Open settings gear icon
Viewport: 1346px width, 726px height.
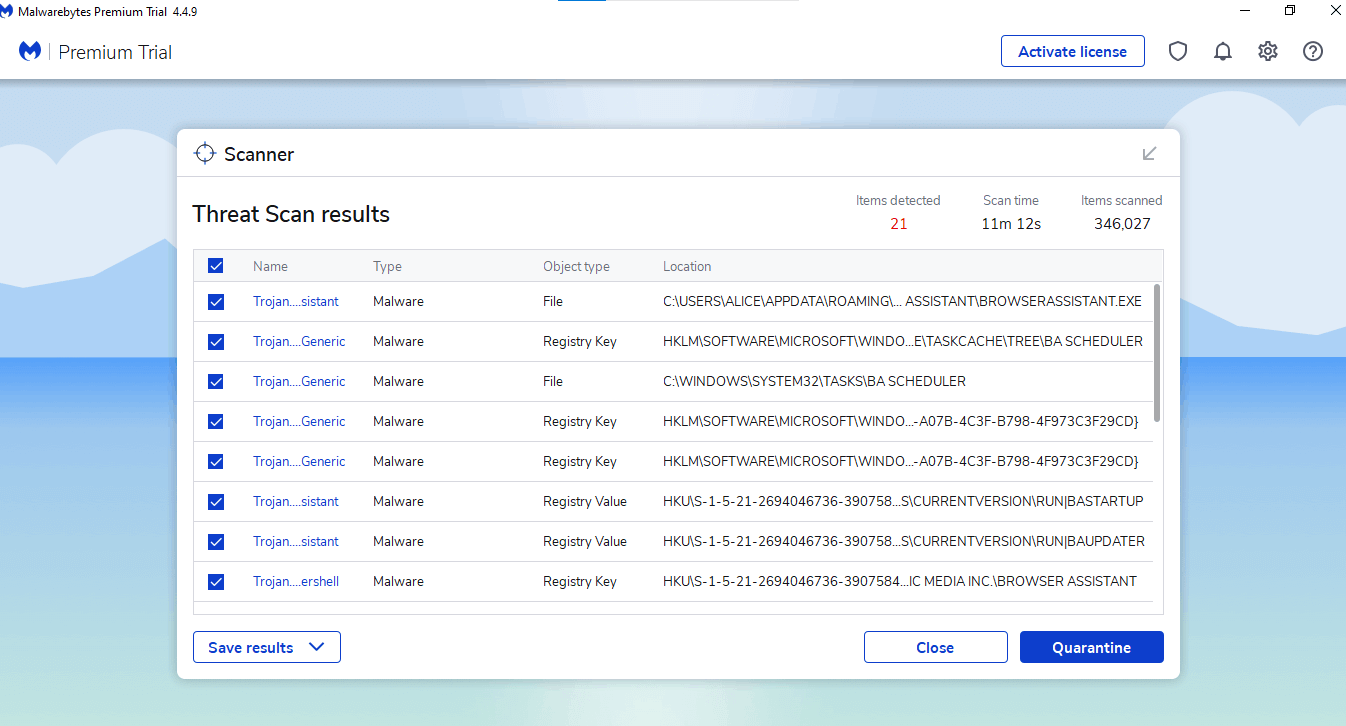(x=1268, y=52)
